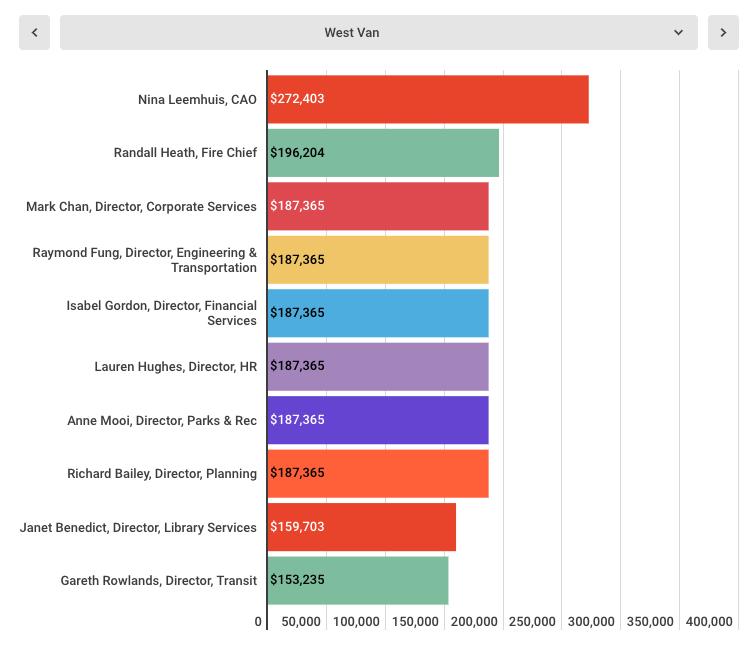This screenshot has height=649, width=752.
Task: Click the 400,000 axis tick label
Action: (709, 622)
